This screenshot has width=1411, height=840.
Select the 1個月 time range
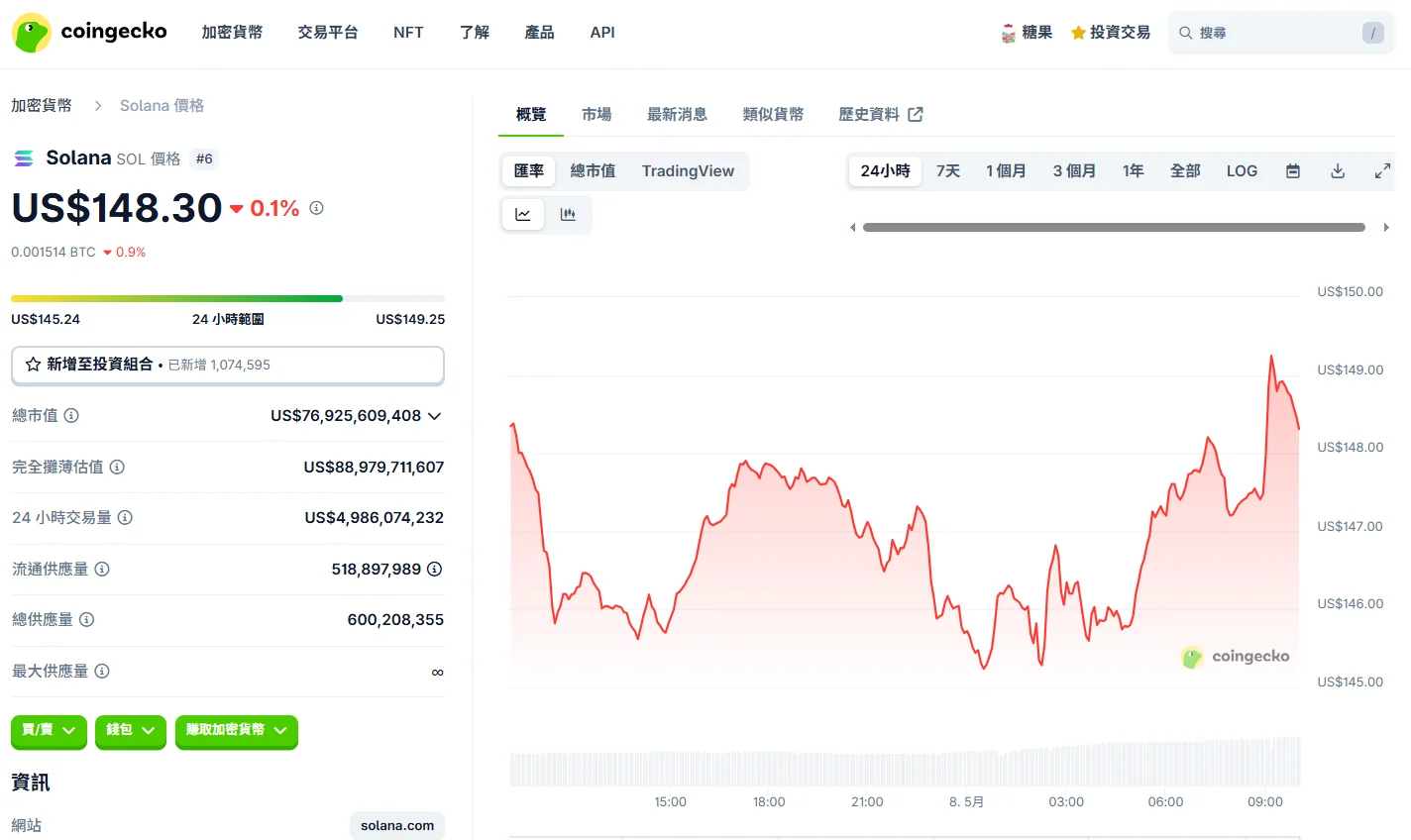click(1006, 171)
